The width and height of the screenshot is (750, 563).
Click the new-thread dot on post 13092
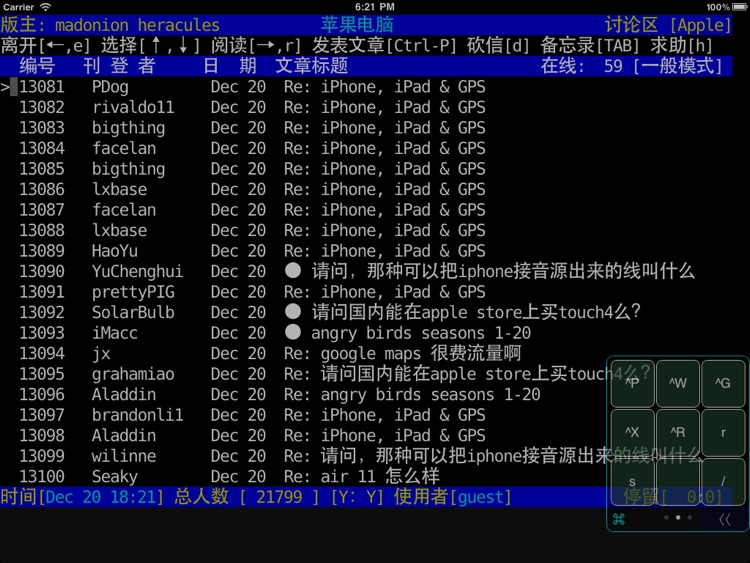(293, 312)
